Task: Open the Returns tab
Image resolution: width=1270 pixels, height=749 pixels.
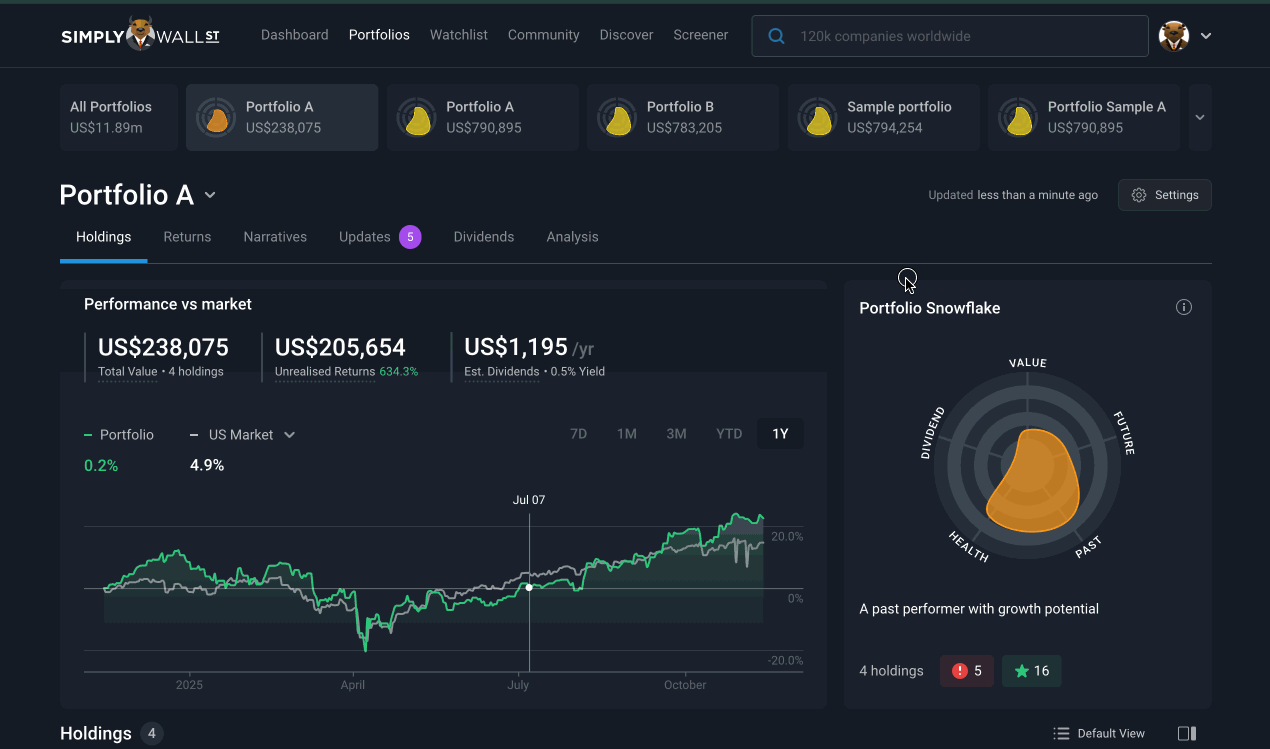Action: (x=187, y=237)
